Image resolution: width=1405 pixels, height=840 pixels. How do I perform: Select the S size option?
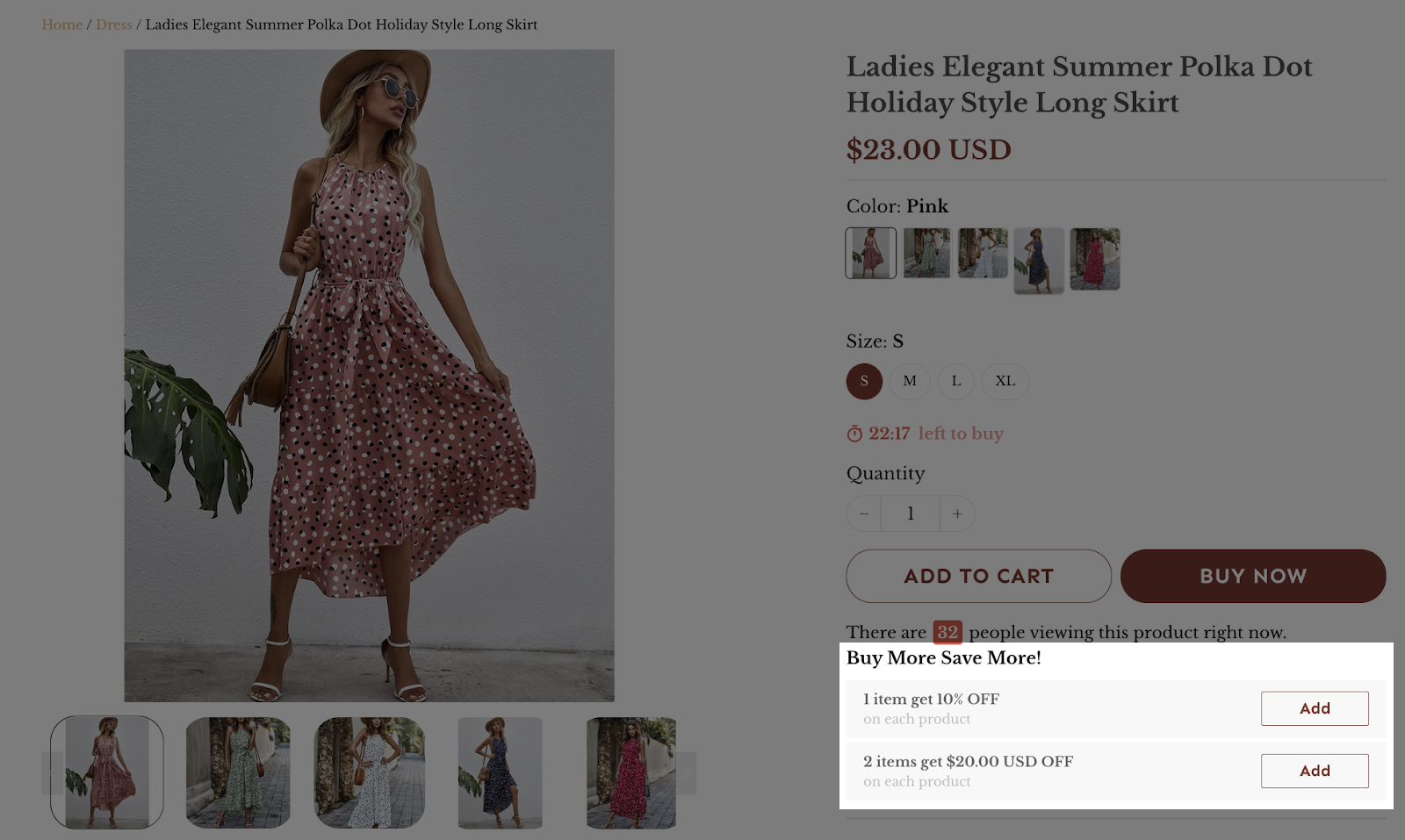coord(864,382)
